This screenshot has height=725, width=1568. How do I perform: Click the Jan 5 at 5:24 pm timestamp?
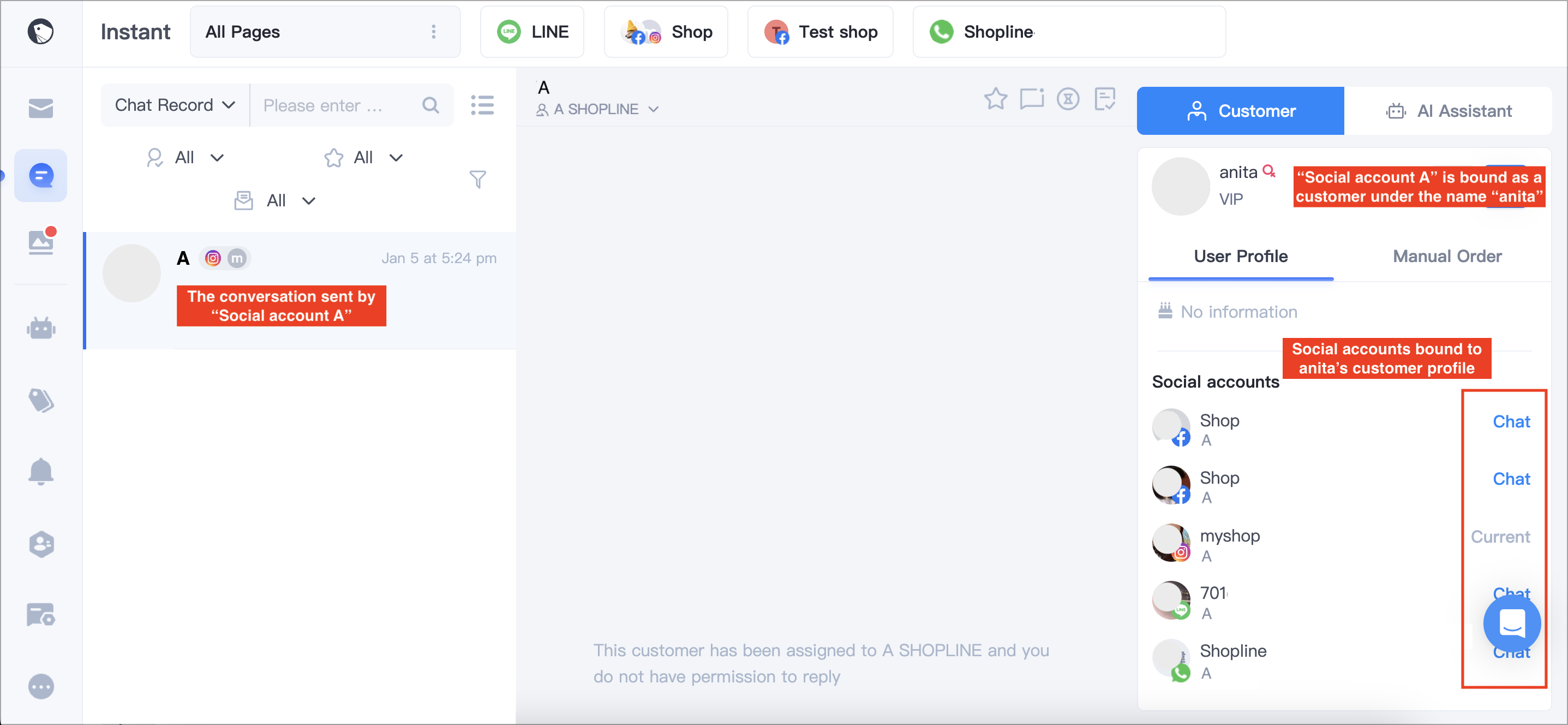(439, 258)
